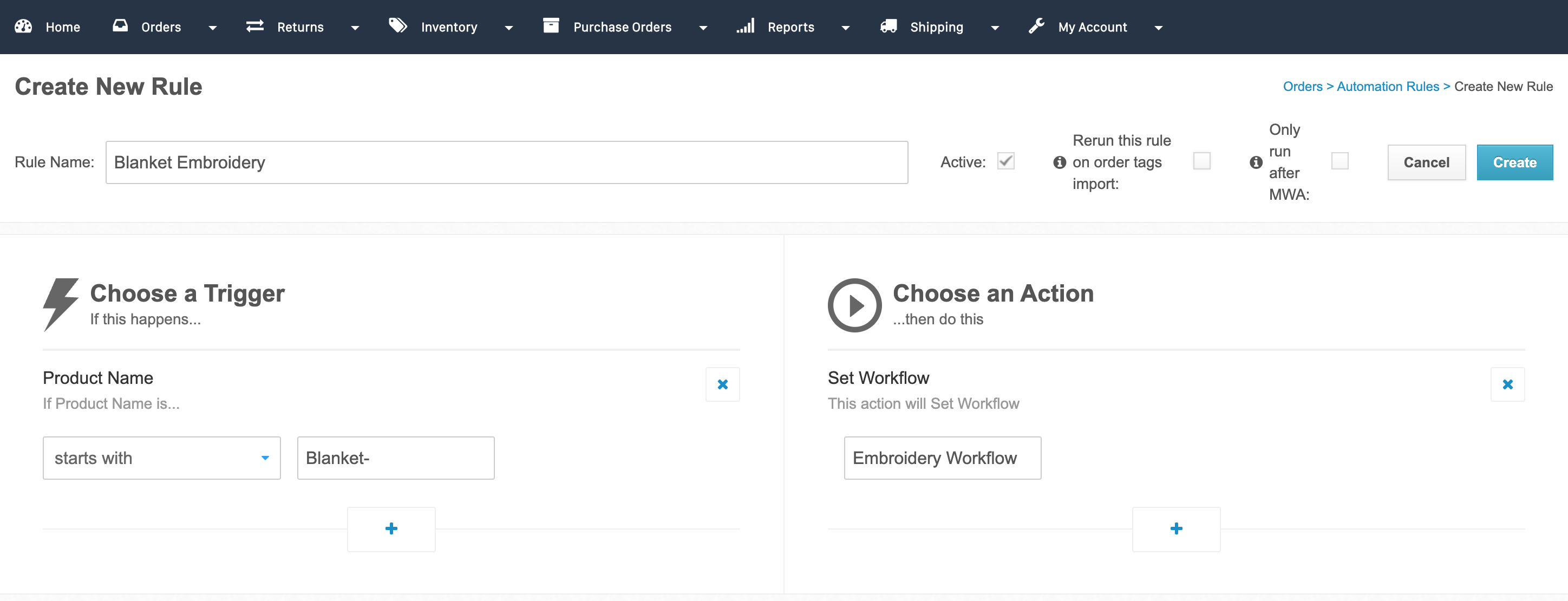This screenshot has height=601, width=1568.
Task: Click the play circle action icon
Action: click(x=854, y=305)
